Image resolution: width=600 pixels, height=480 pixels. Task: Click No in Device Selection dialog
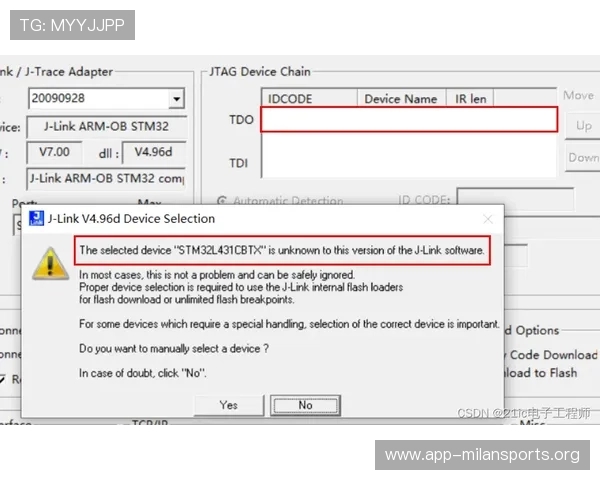click(305, 405)
